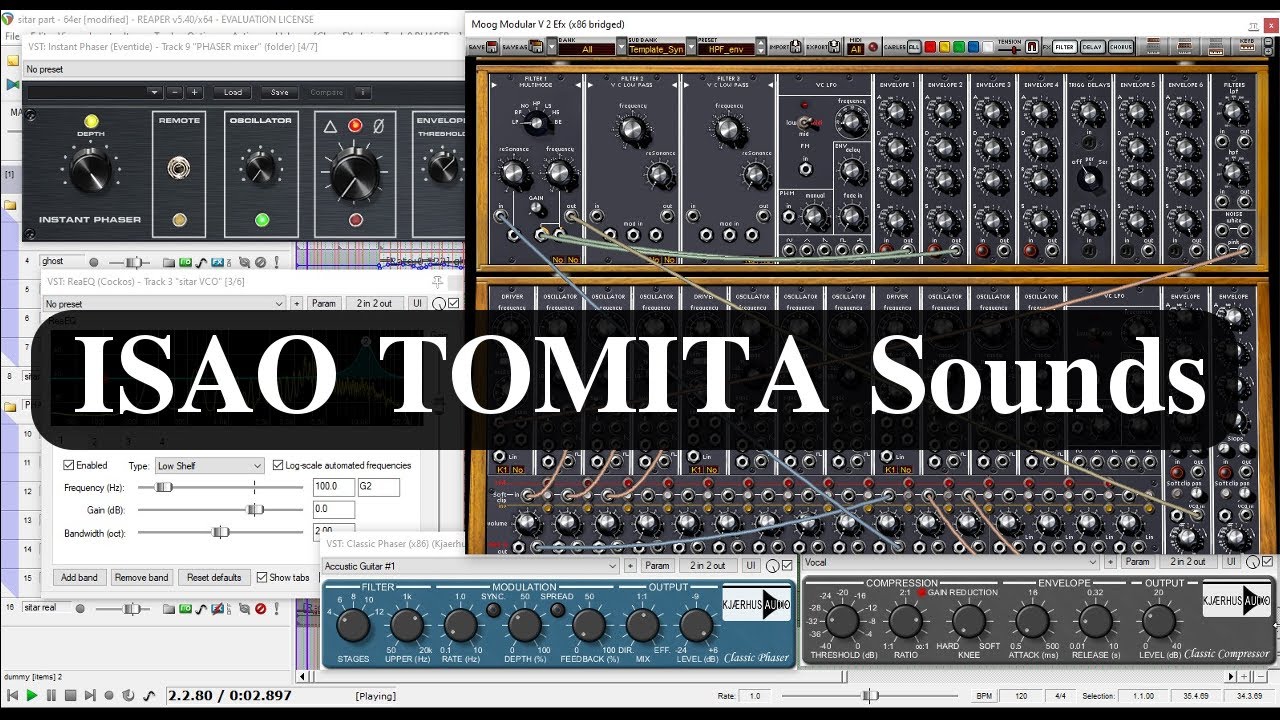The width and height of the screenshot is (1280, 720).
Task: Click the envelope button on ghost track
Action: [x=201, y=262]
